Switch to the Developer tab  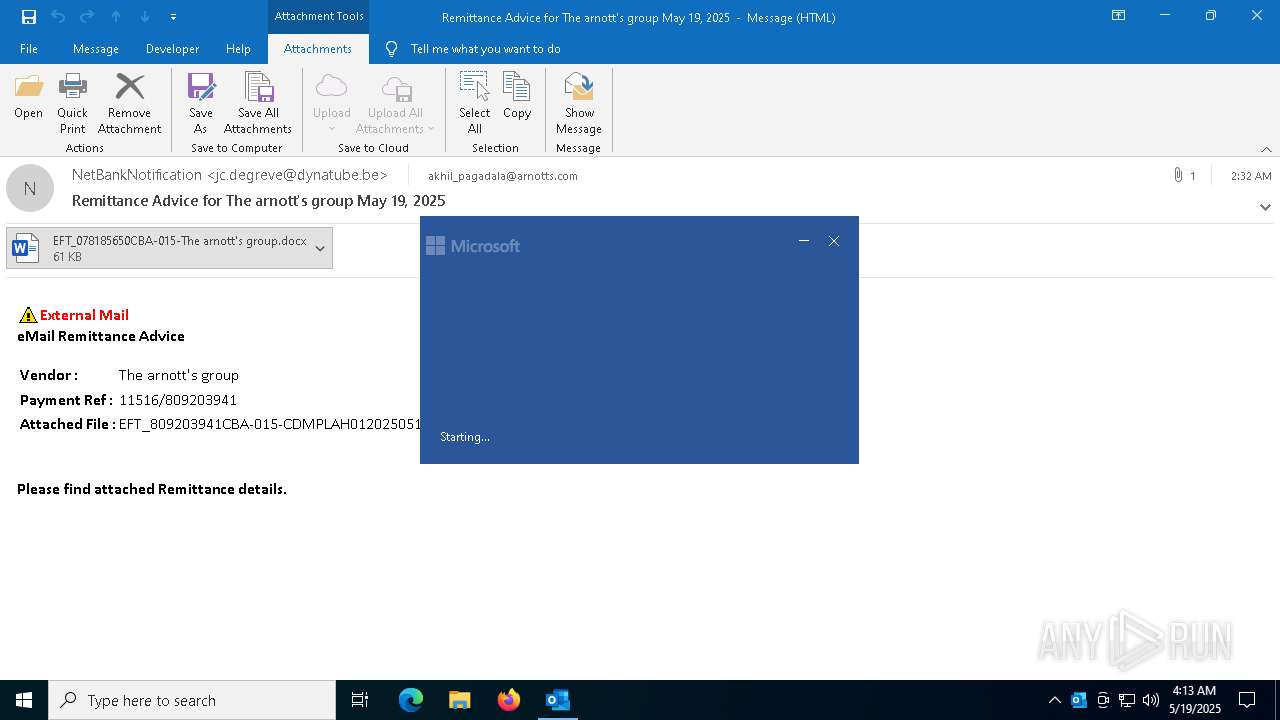point(172,49)
